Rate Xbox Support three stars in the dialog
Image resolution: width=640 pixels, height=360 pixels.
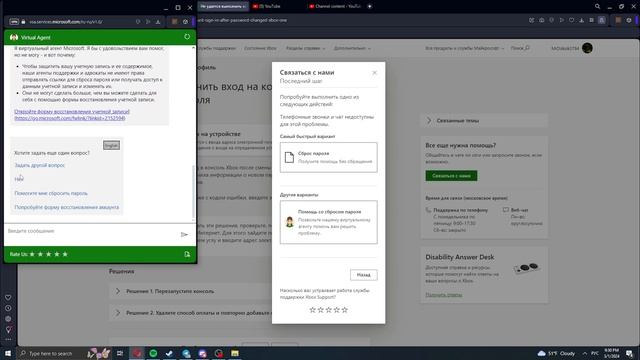[329, 310]
